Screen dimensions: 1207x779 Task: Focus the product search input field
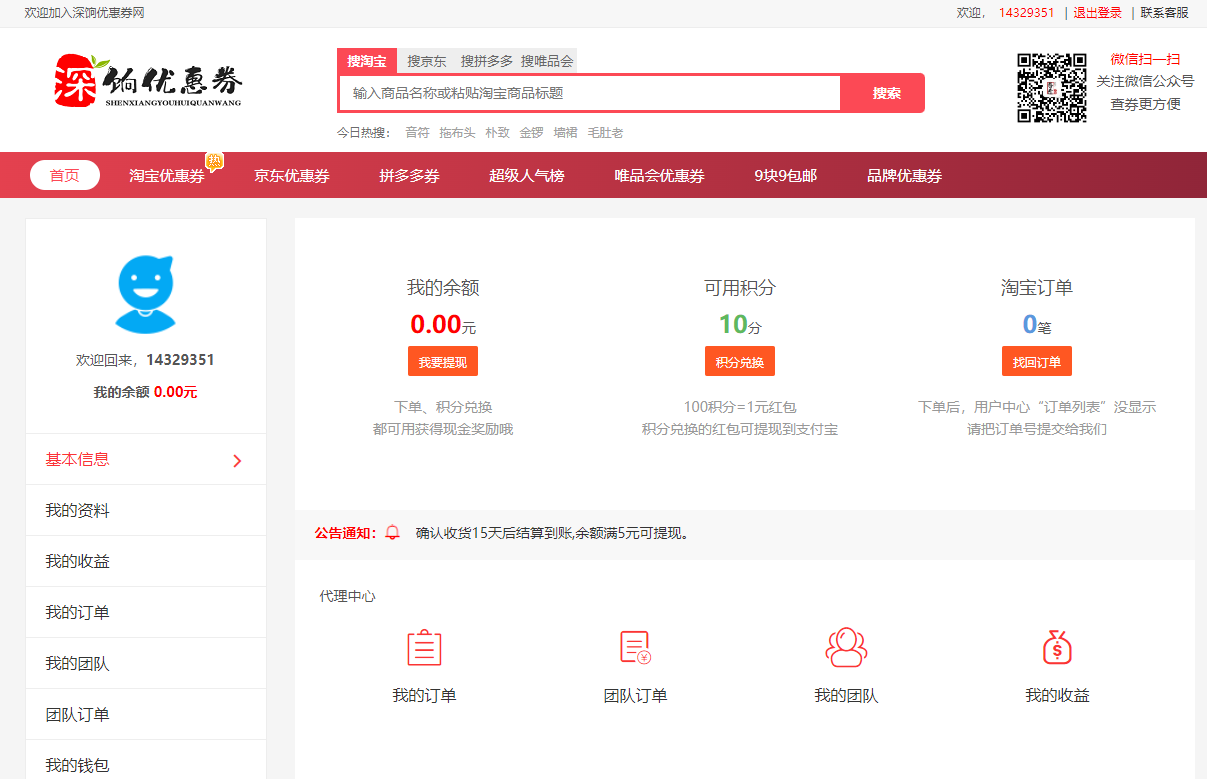click(590, 93)
